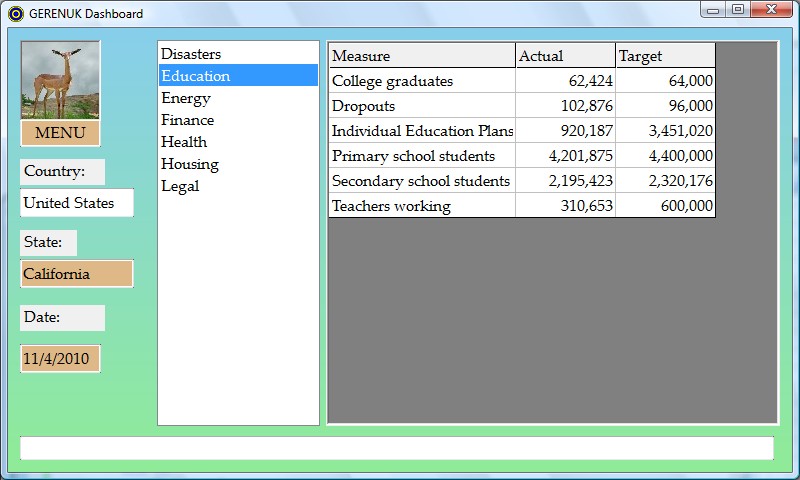The width and height of the screenshot is (800, 480).
Task: Choose Energy from the category list
Action: [x=186, y=98]
